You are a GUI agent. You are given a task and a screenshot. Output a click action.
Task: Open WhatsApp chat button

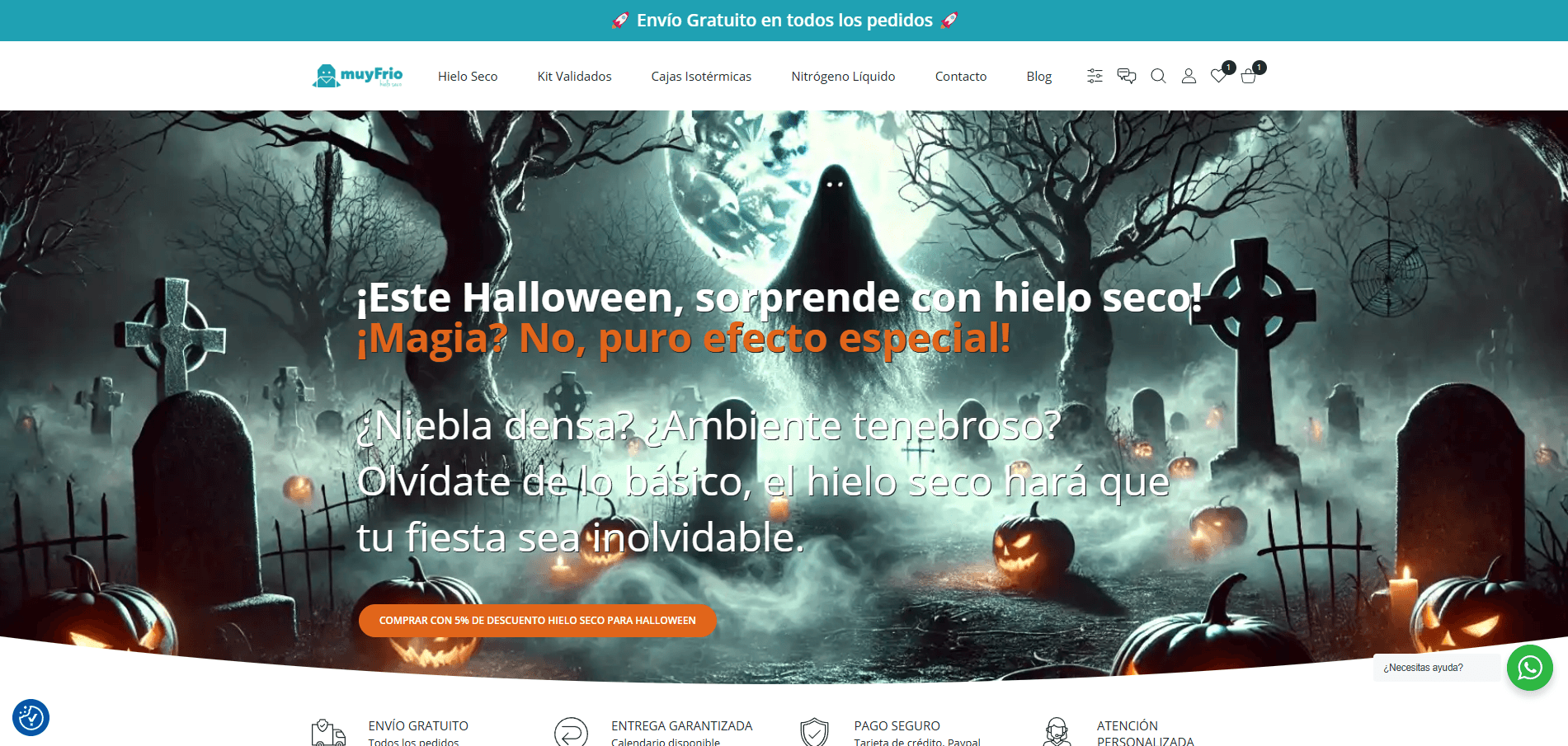click(1529, 668)
